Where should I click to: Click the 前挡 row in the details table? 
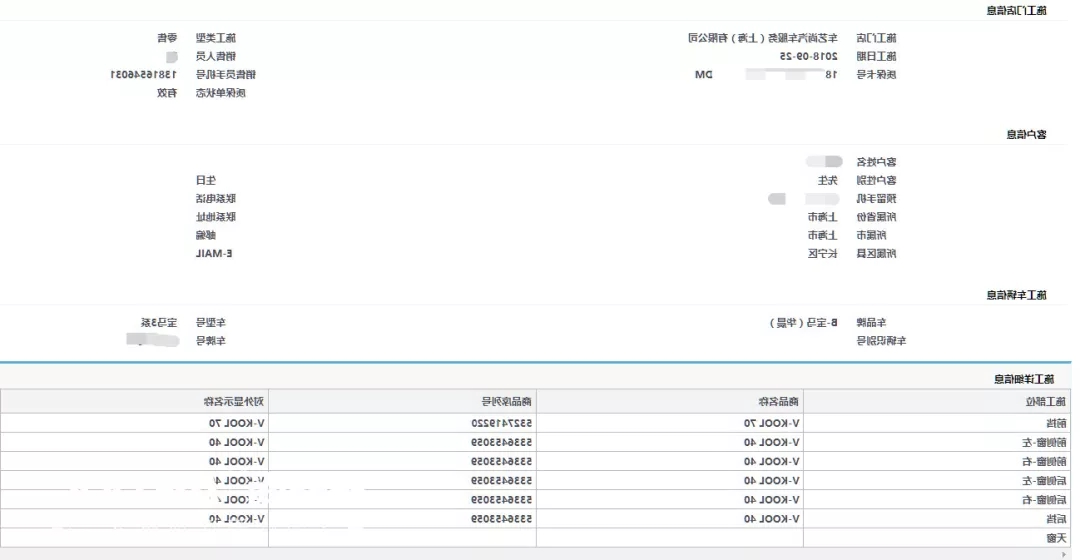click(536, 423)
